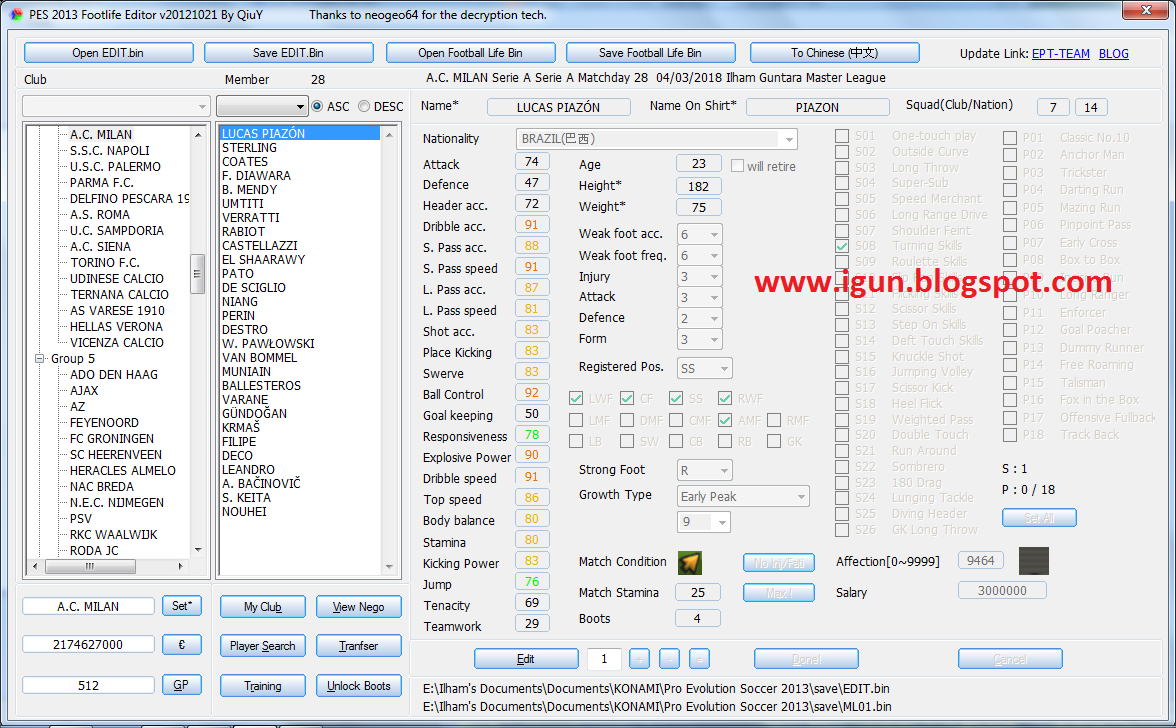Select DESC sort order
1176x728 pixels.
(x=364, y=106)
